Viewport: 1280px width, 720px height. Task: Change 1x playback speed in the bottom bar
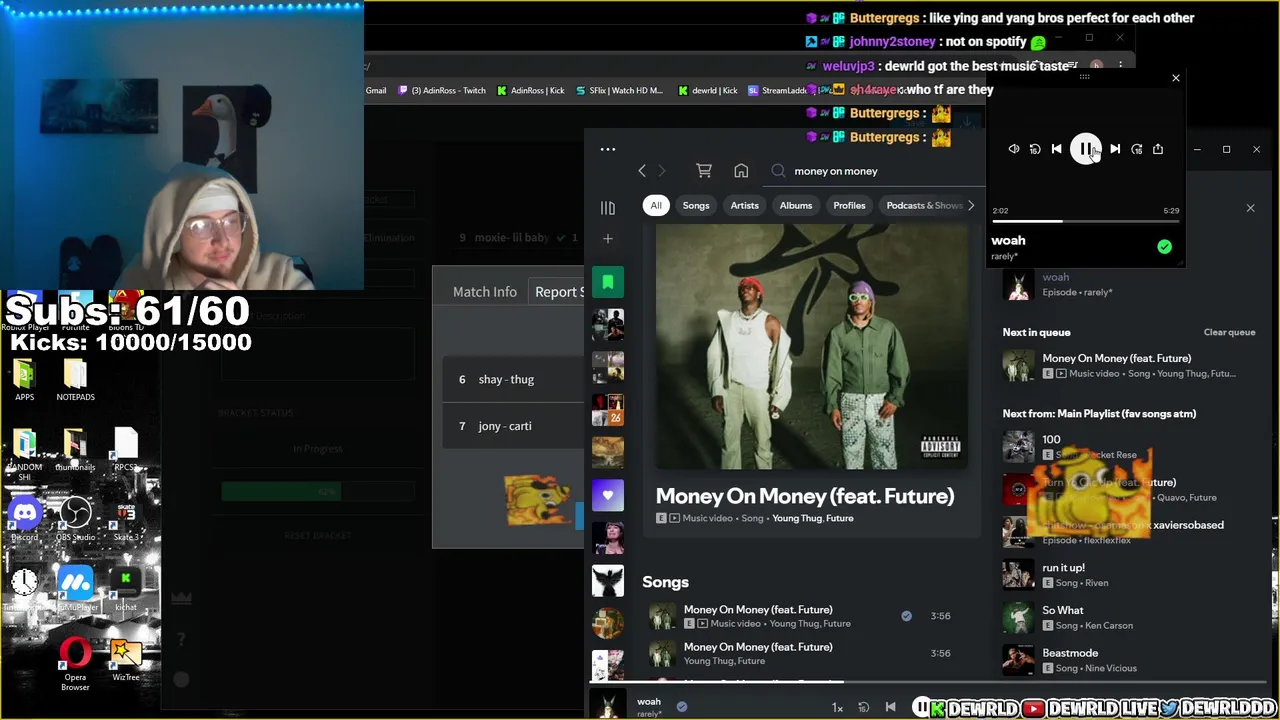pos(837,708)
